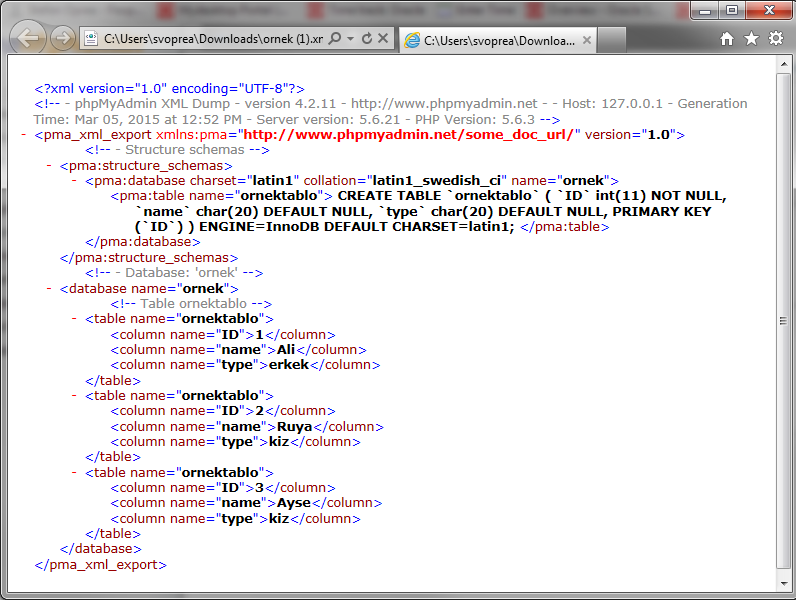Open the Tools gear menu
This screenshot has width=796, height=610.
[x=776, y=39]
